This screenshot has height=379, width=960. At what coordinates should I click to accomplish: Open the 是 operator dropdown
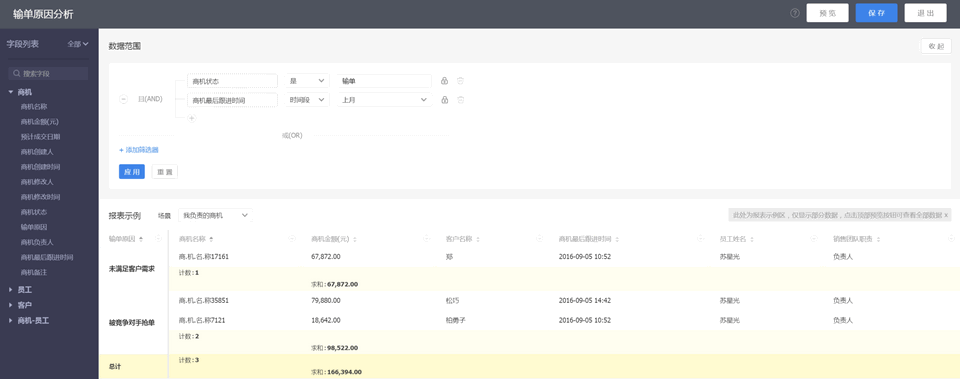click(306, 81)
